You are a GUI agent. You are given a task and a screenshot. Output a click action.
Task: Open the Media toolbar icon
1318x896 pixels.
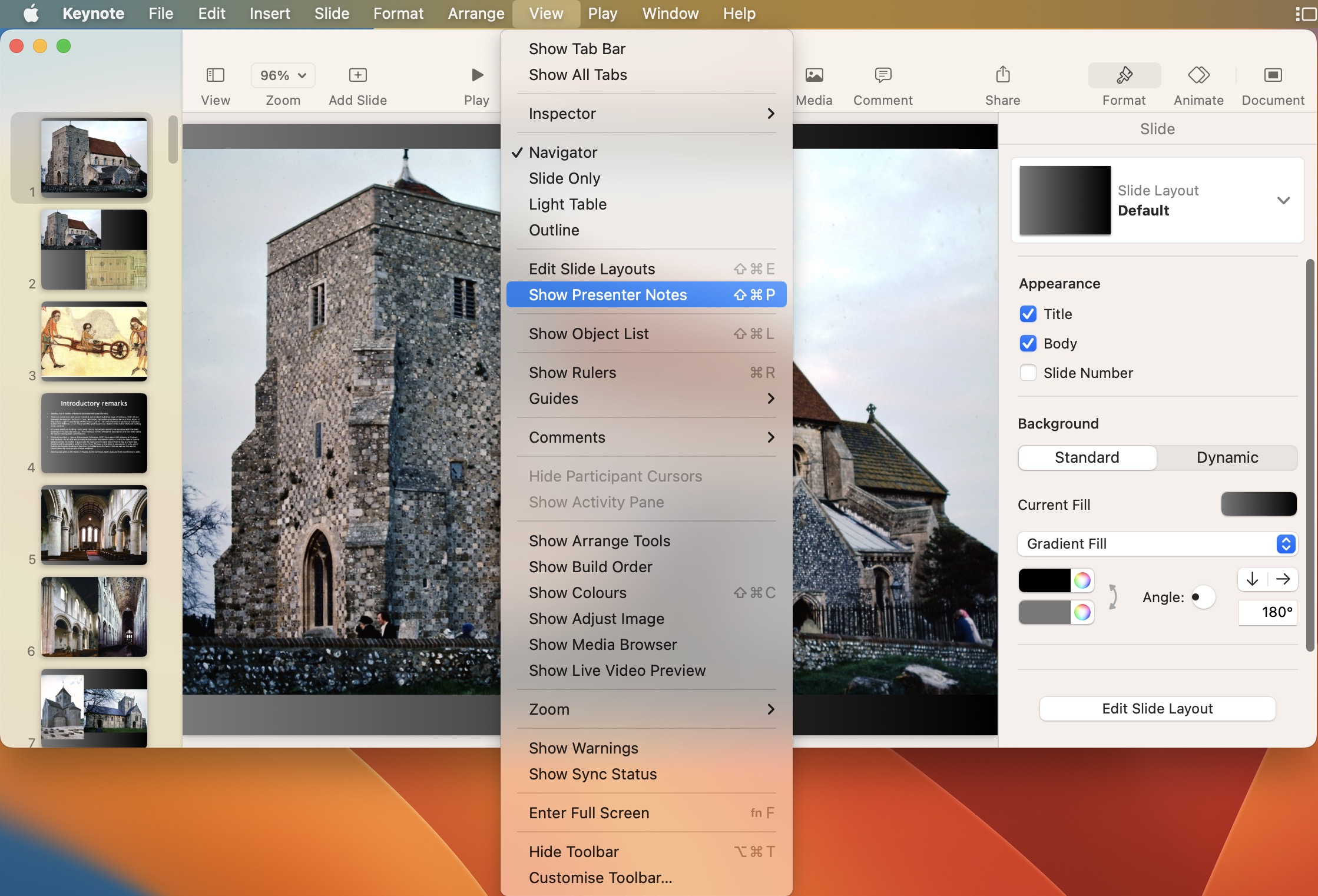point(814,75)
